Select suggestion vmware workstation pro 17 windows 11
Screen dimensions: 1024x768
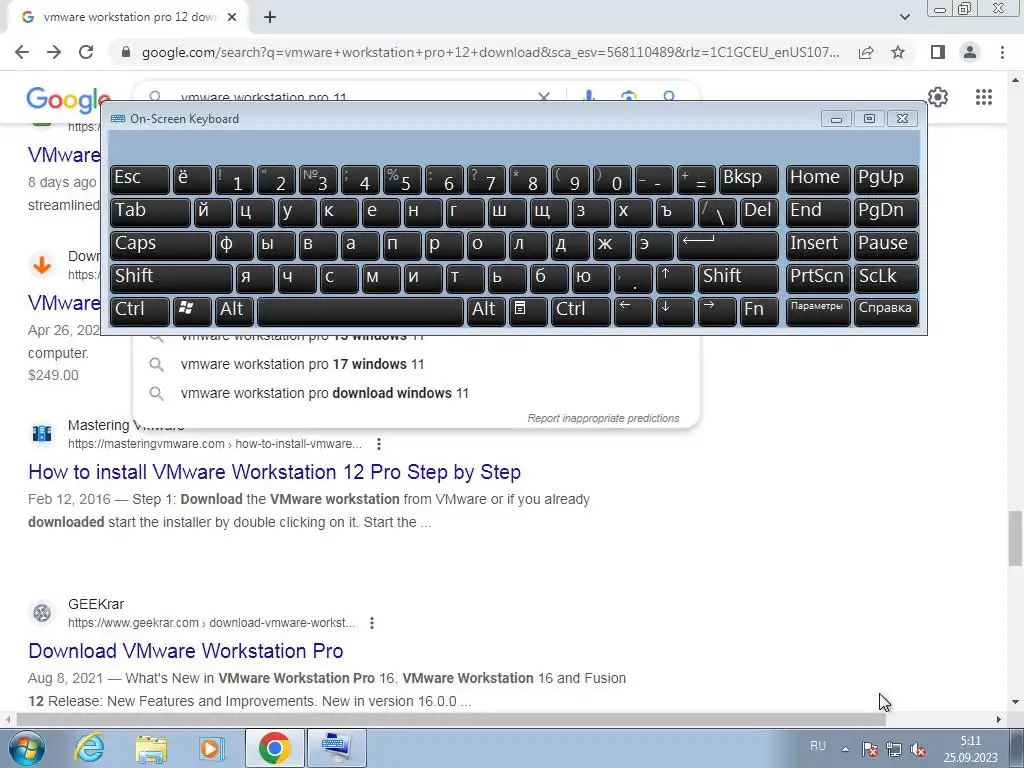pos(416,364)
